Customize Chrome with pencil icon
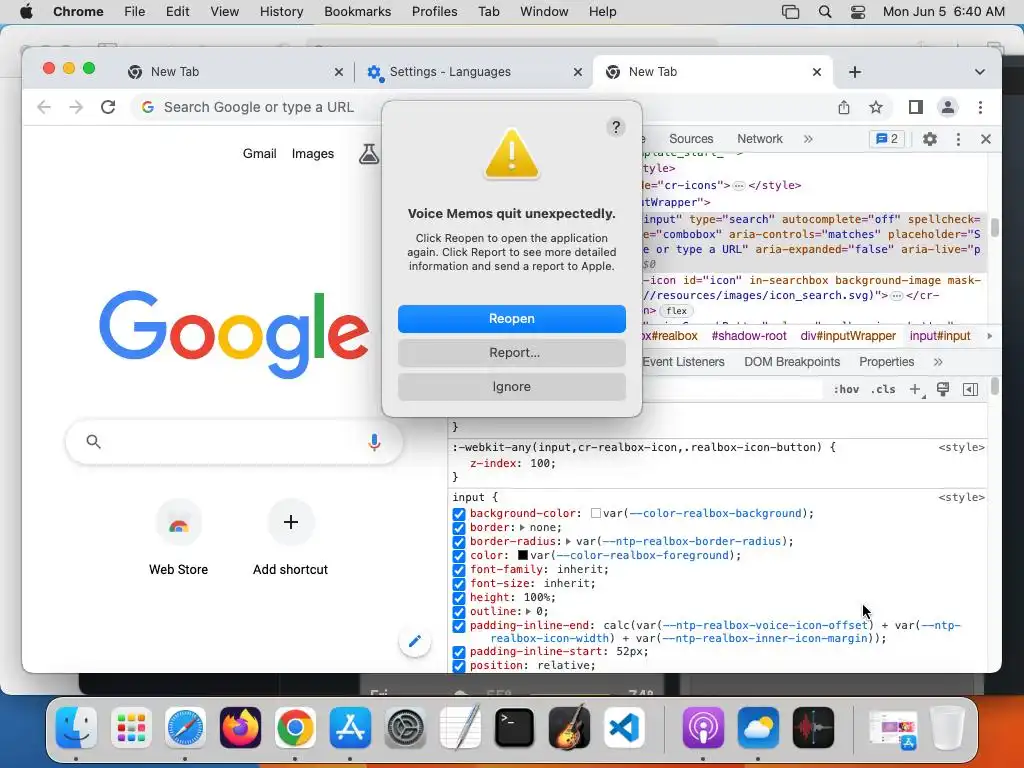This screenshot has width=1024, height=768. pos(415,641)
